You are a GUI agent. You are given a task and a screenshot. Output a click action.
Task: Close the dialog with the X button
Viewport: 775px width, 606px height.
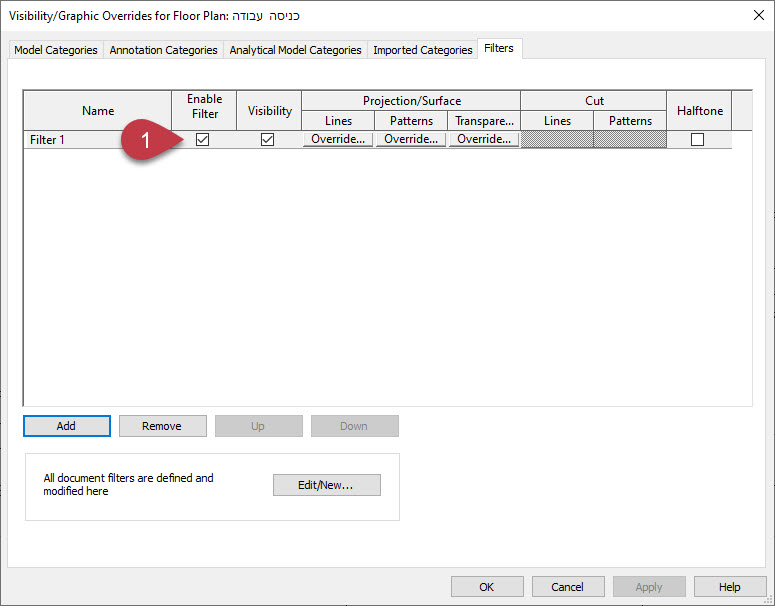[756, 15]
